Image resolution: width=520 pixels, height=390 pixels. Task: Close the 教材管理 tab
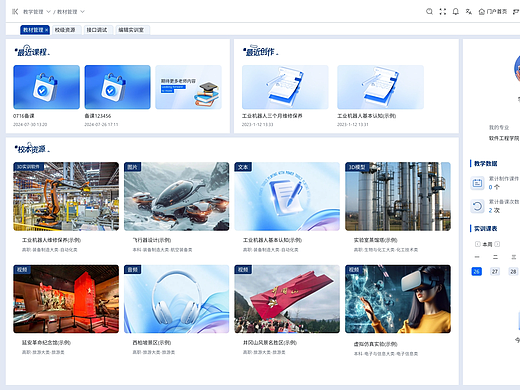(x=47, y=30)
